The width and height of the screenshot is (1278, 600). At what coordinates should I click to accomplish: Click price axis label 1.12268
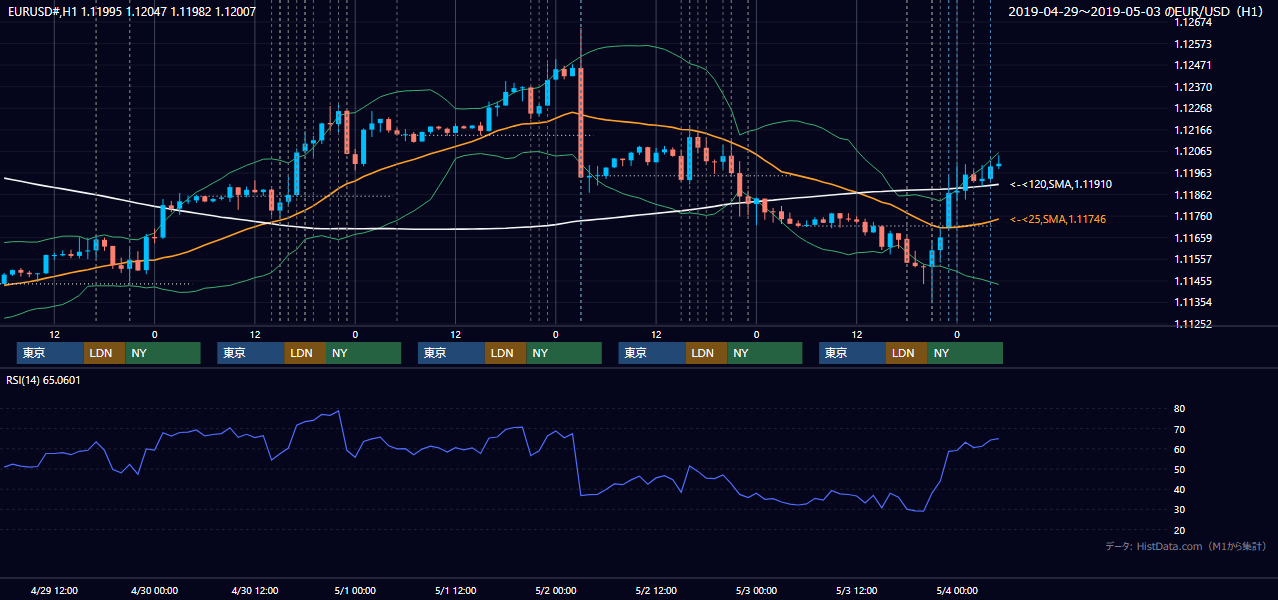(1193, 108)
